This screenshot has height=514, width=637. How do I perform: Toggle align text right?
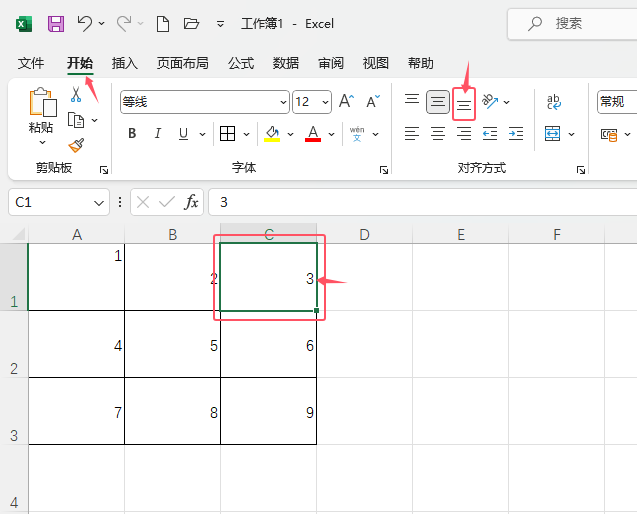pyautogui.click(x=464, y=134)
